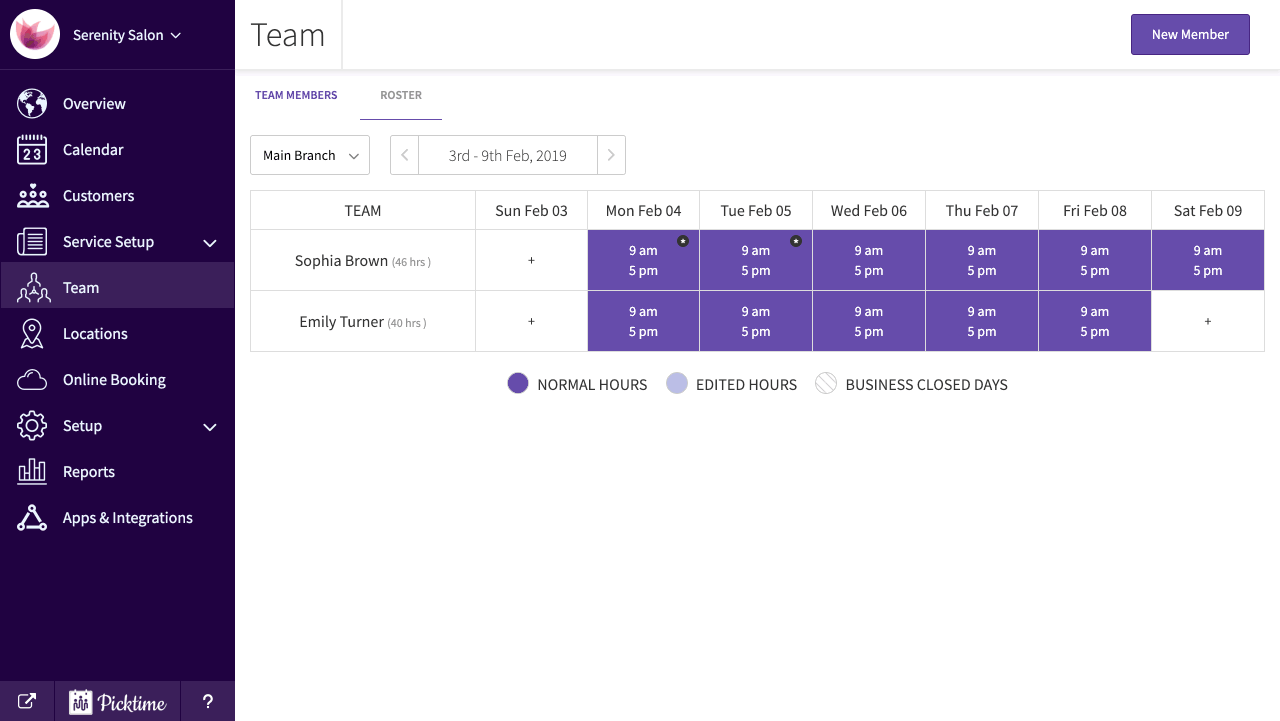Go to next week with right arrow
1280x721 pixels.
611,156
